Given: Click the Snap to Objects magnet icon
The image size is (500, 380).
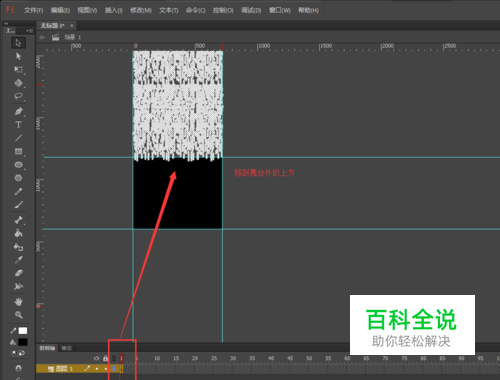Looking at the screenshot, I should tap(18, 368).
